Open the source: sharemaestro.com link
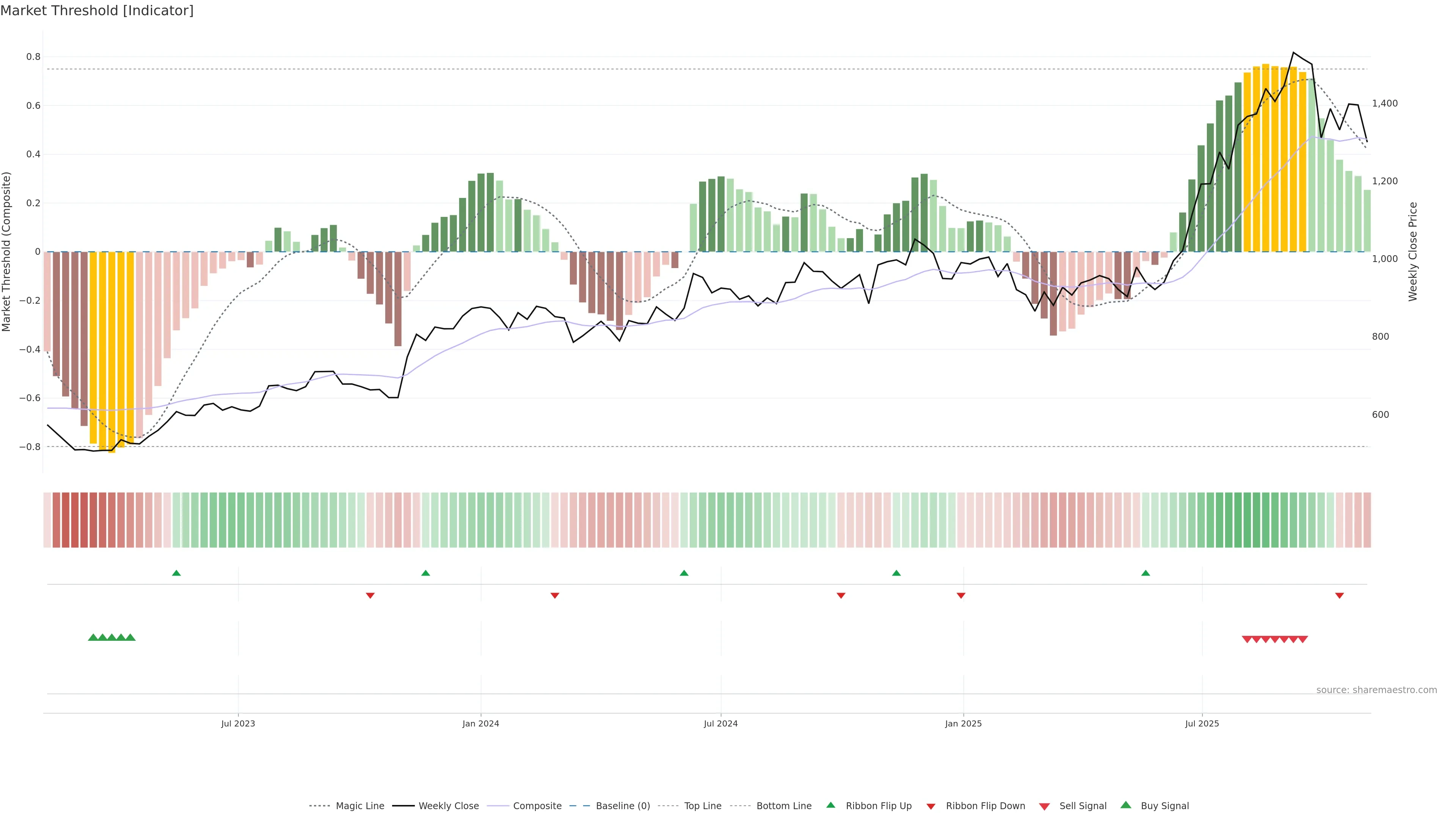Screen dimensions: 1456x819 pos(1376,690)
